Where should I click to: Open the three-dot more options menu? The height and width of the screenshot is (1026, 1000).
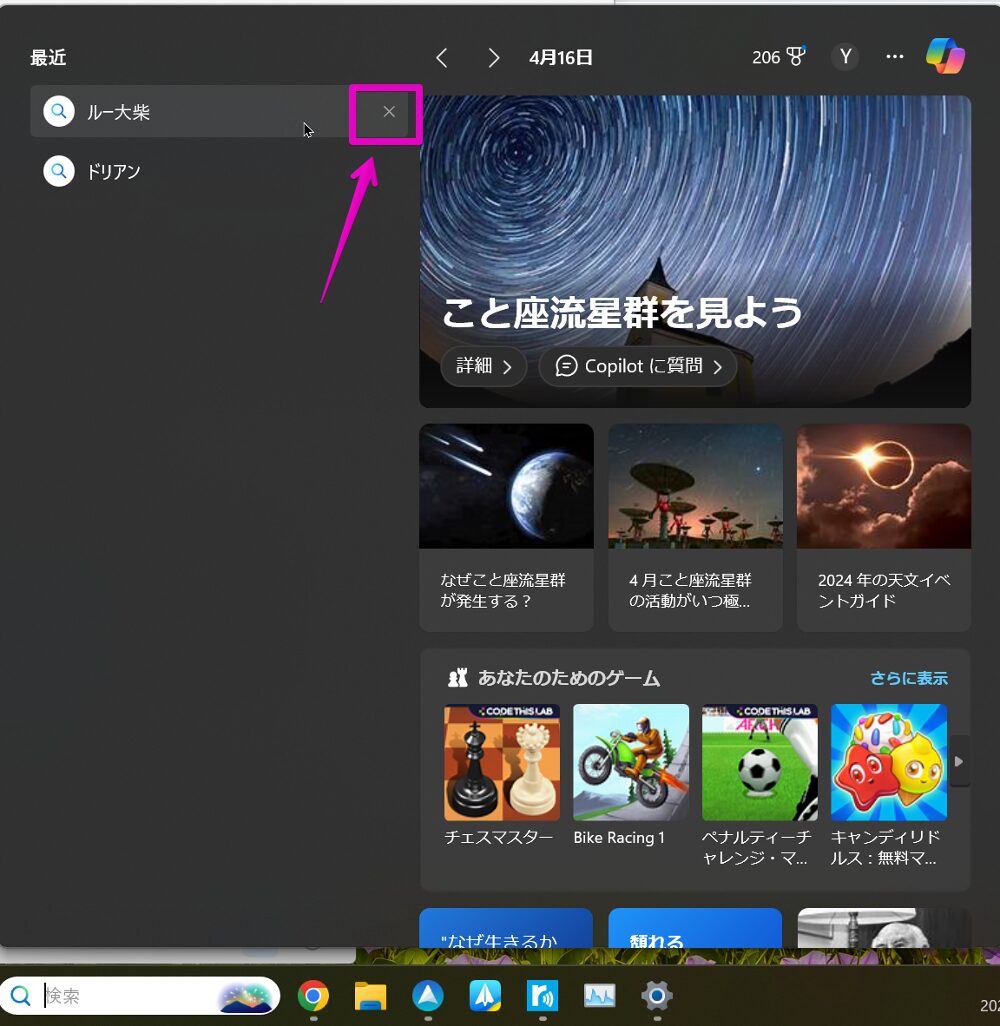894,57
